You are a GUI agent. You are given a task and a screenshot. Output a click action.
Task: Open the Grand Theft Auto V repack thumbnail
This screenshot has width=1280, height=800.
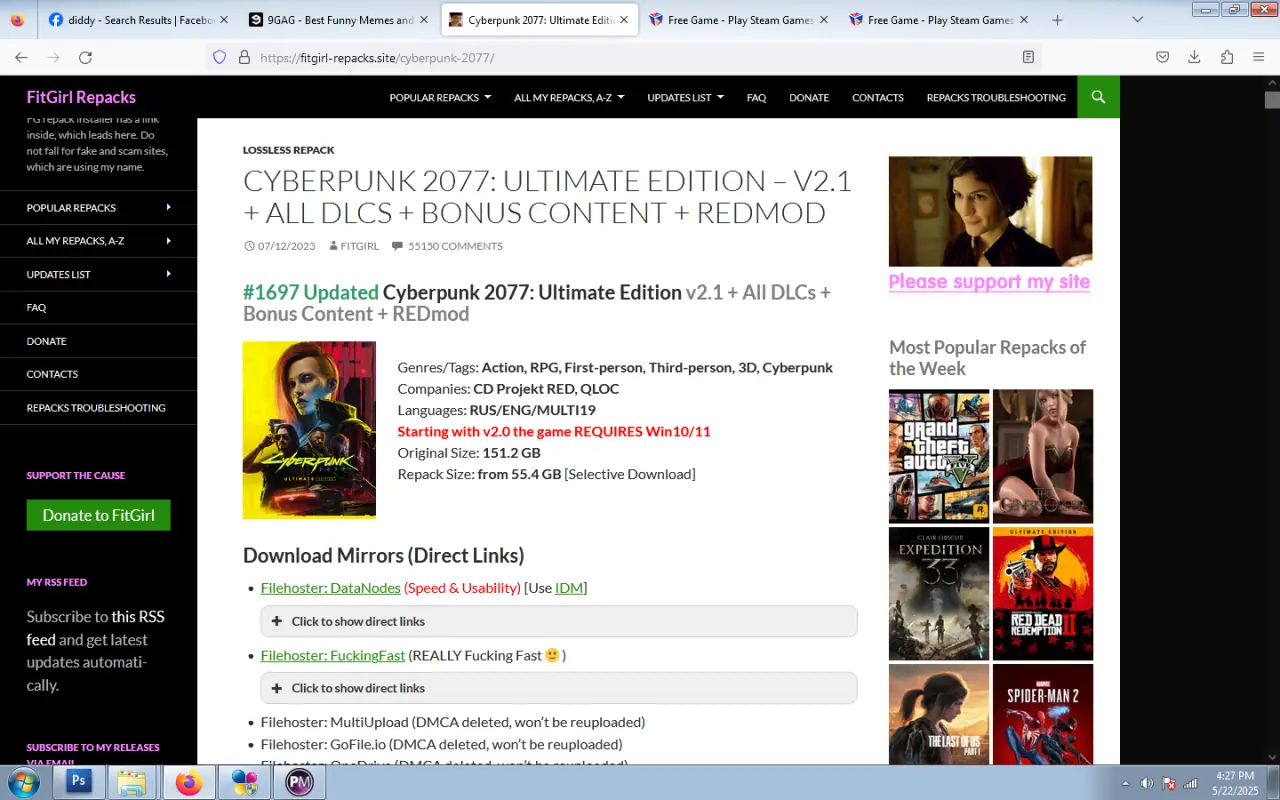tap(939, 456)
